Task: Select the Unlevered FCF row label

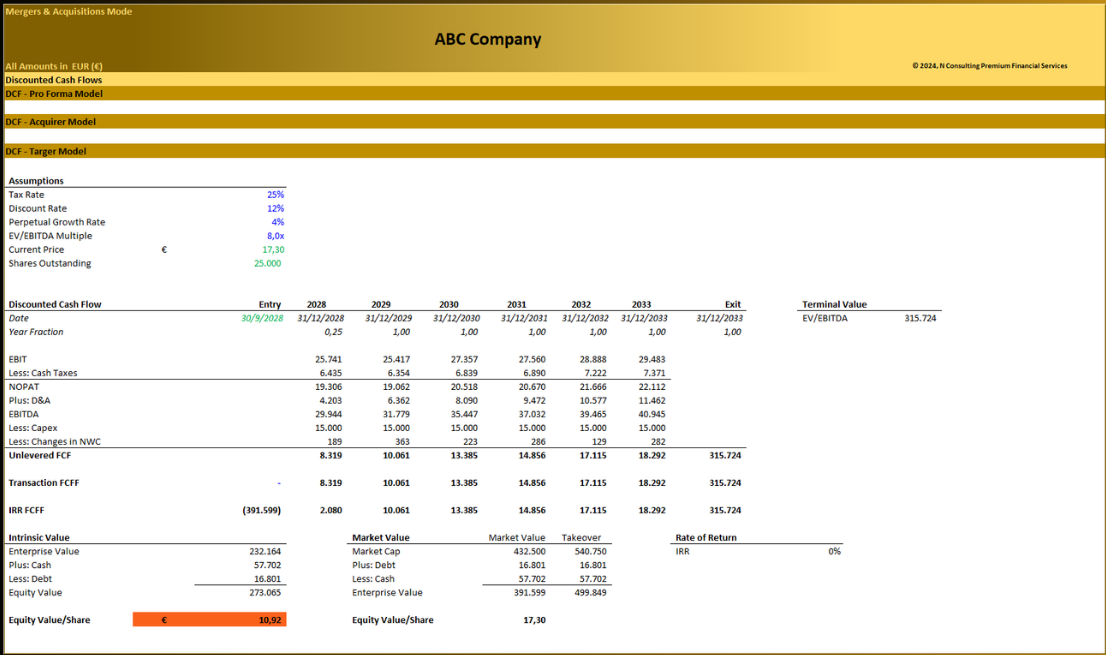Action: pos(40,455)
